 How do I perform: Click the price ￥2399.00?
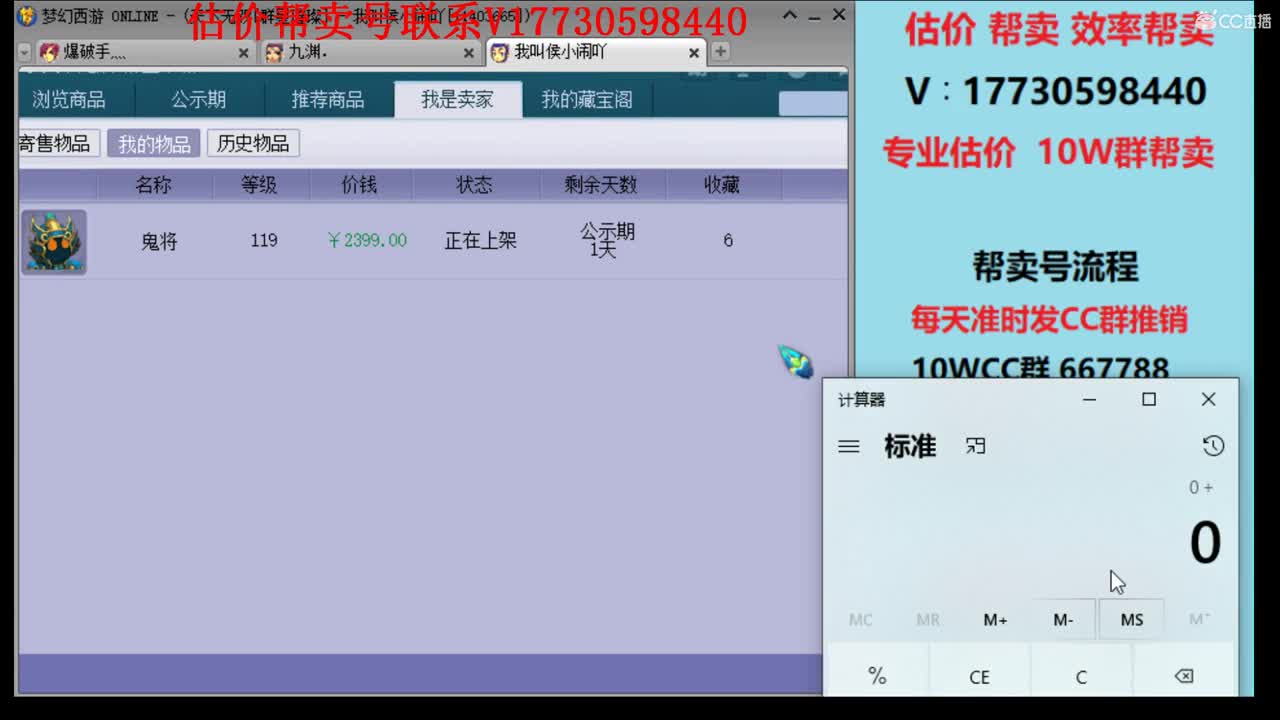click(x=367, y=240)
